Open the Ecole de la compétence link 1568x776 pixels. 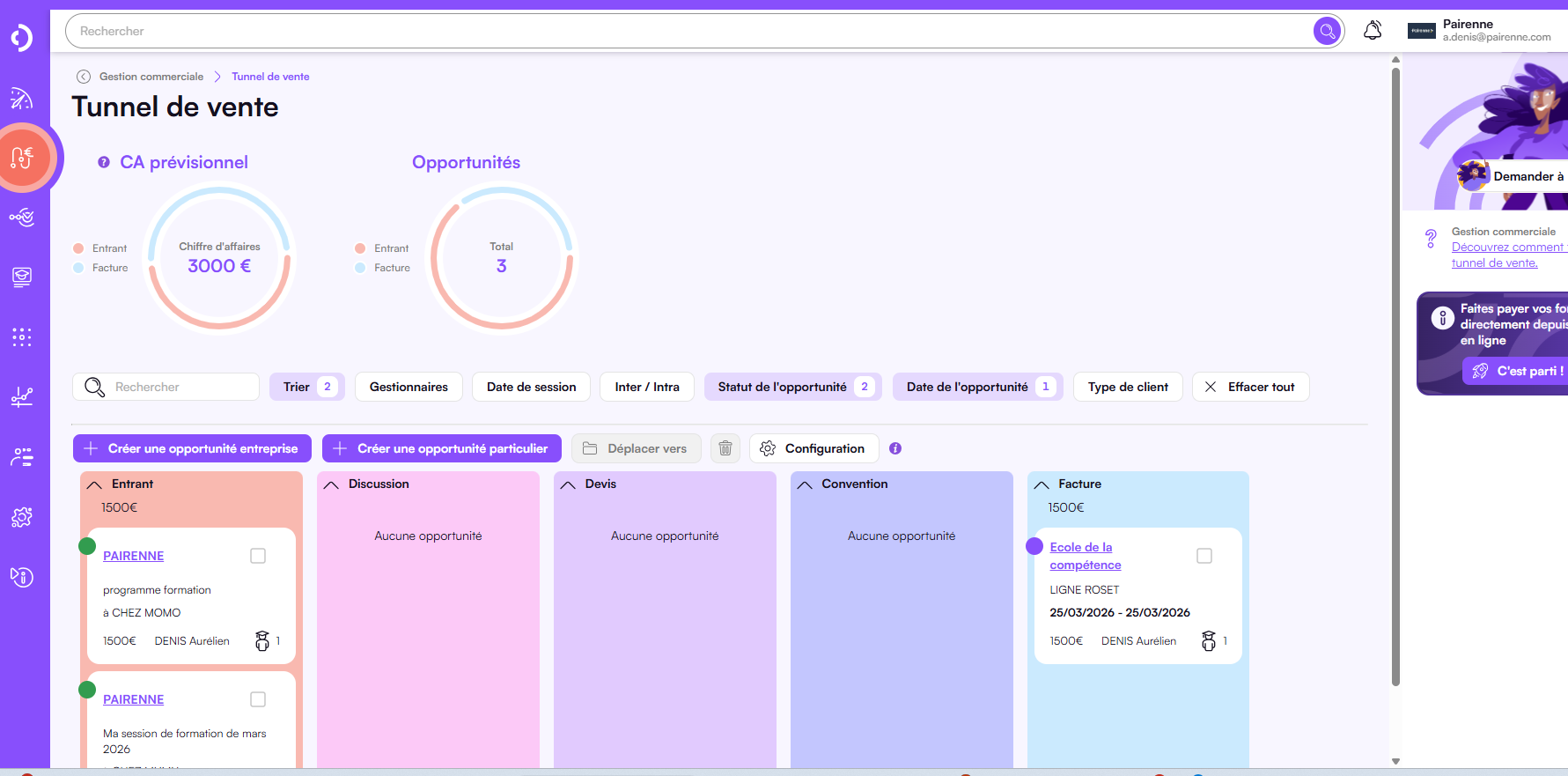tap(1085, 556)
